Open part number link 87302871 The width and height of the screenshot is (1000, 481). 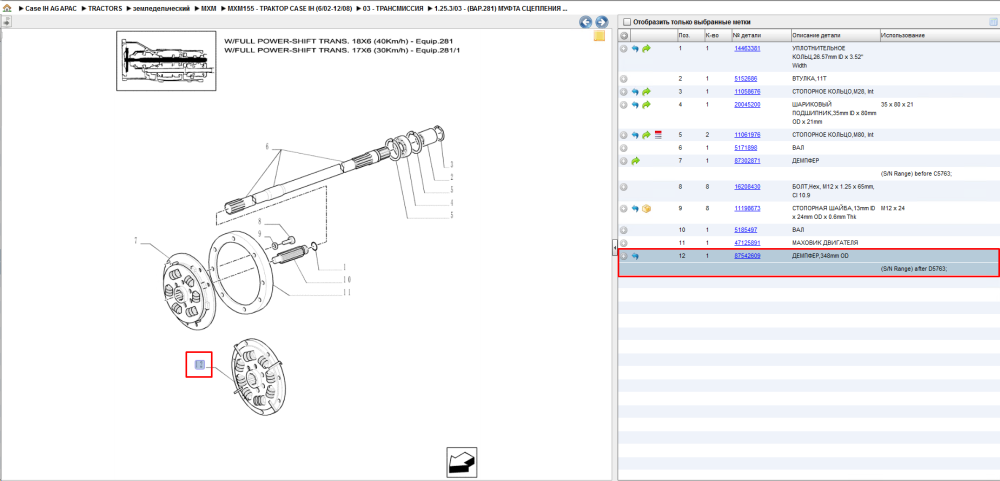[x=747, y=161]
